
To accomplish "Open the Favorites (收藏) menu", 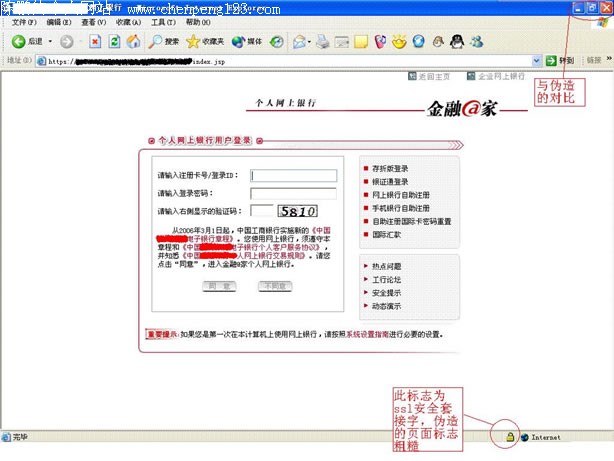I will pos(126,21).
